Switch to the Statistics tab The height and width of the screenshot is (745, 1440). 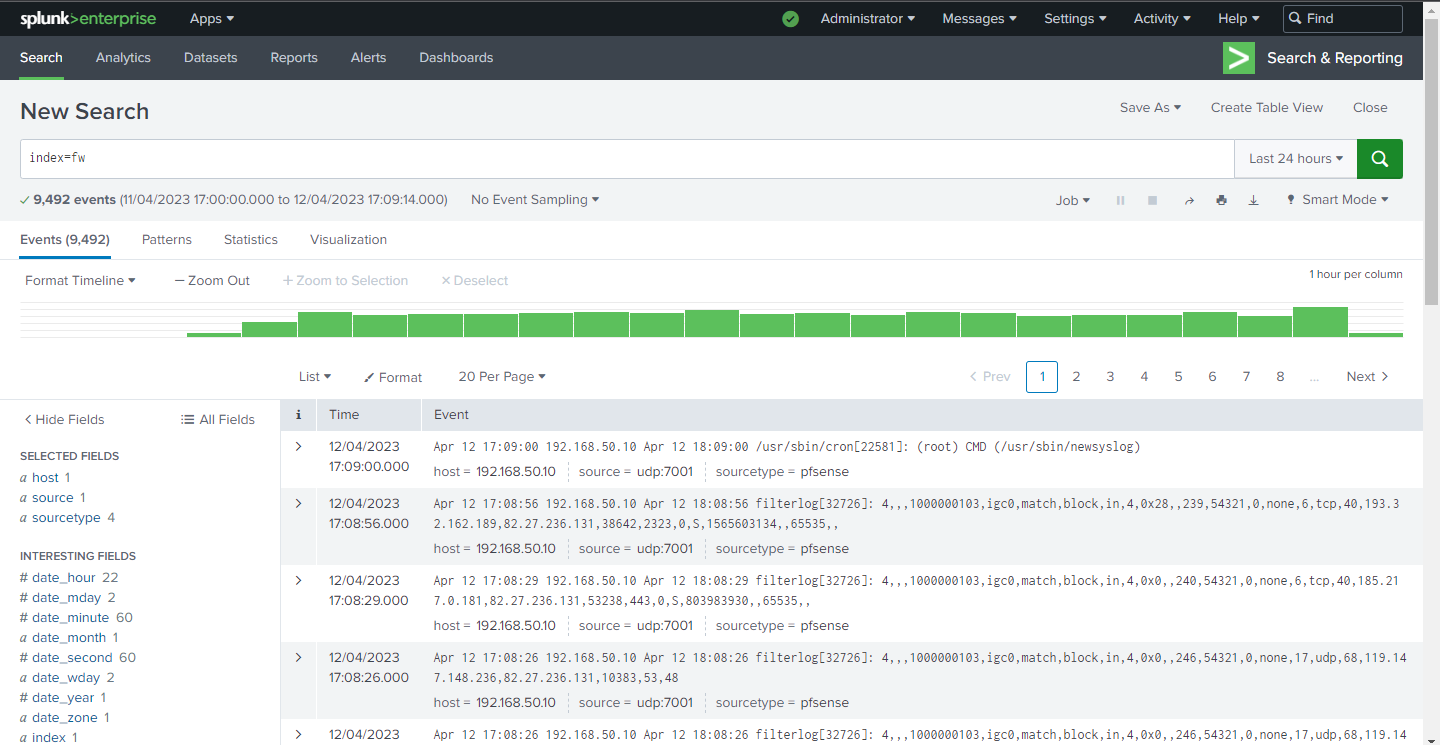coord(250,239)
